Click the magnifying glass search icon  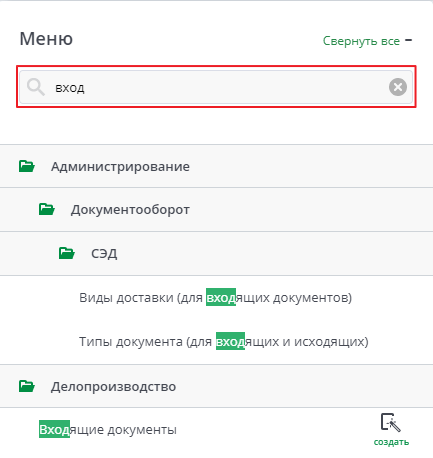click(36, 87)
